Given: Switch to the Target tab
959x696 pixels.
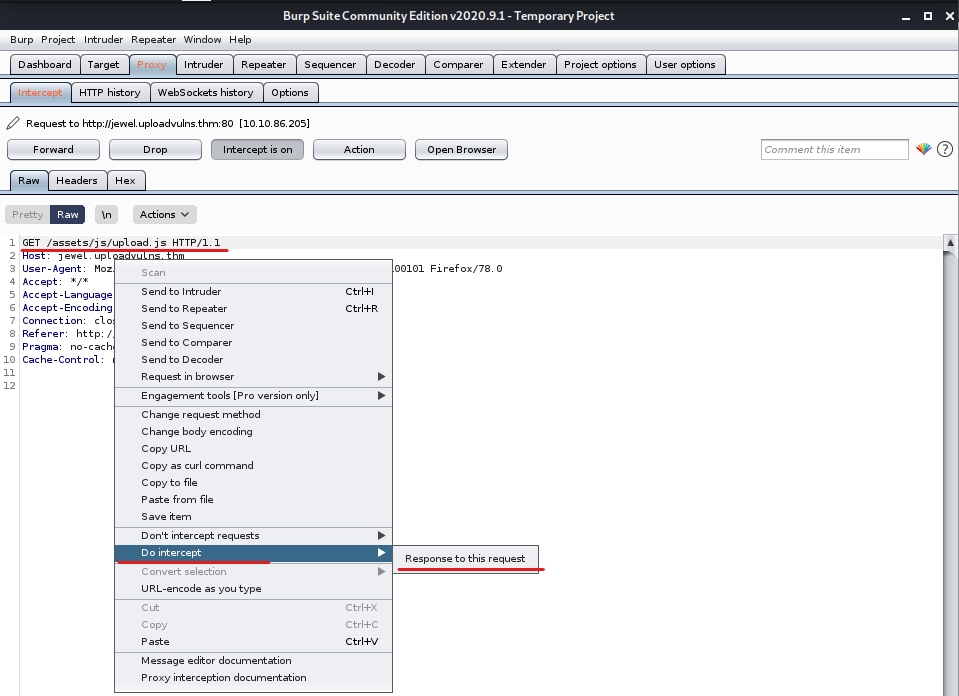Looking at the screenshot, I should point(103,64).
